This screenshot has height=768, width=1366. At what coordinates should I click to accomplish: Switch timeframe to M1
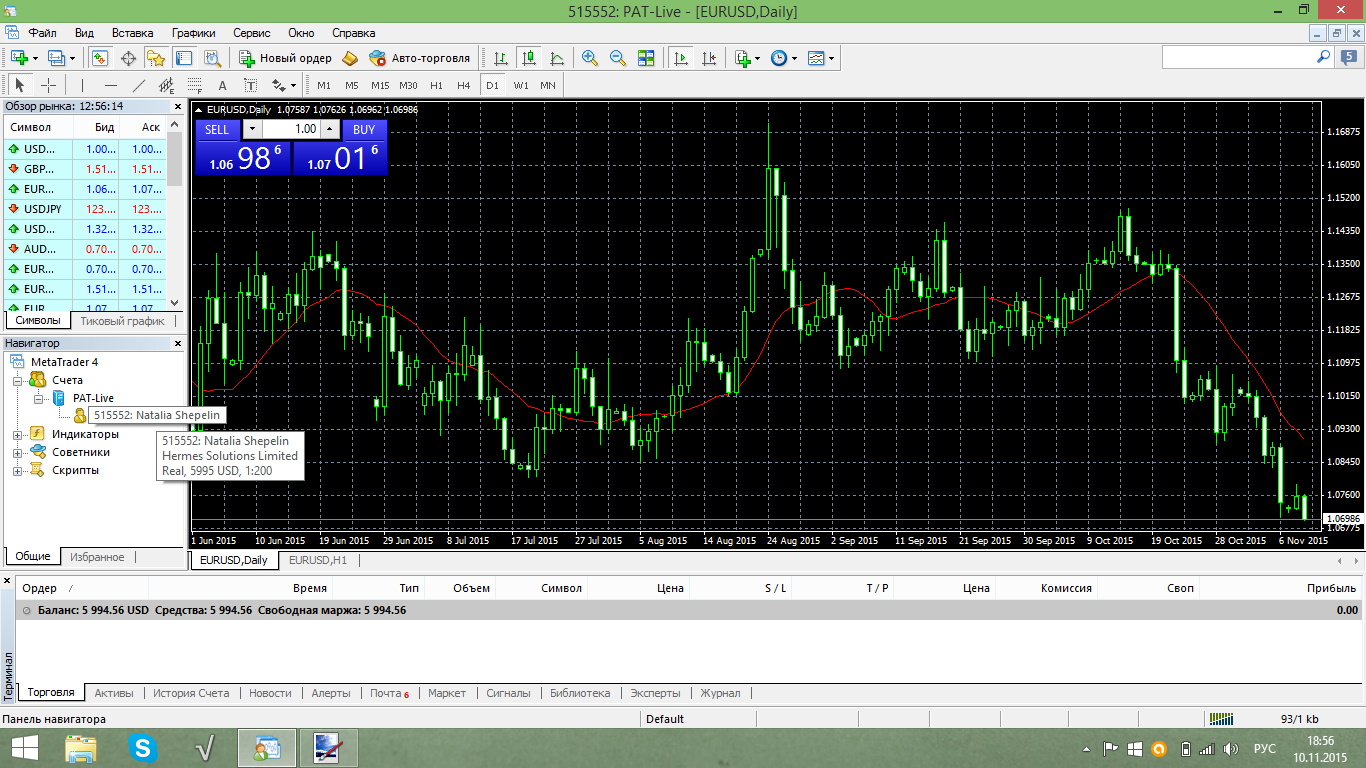(x=324, y=85)
